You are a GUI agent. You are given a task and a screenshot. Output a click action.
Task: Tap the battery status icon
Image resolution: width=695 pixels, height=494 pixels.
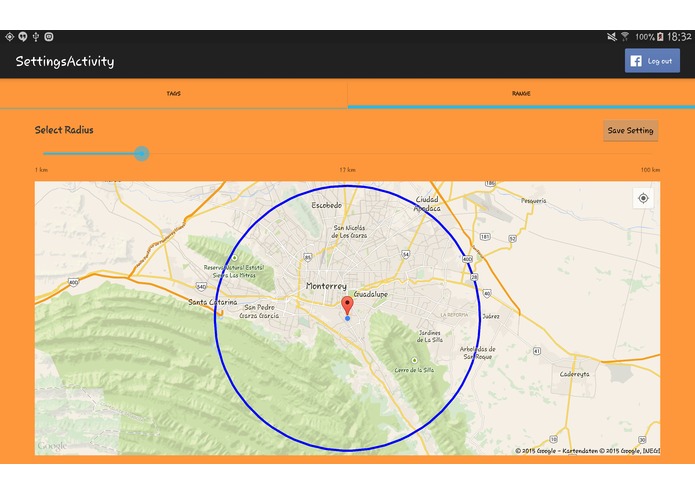[660, 37]
